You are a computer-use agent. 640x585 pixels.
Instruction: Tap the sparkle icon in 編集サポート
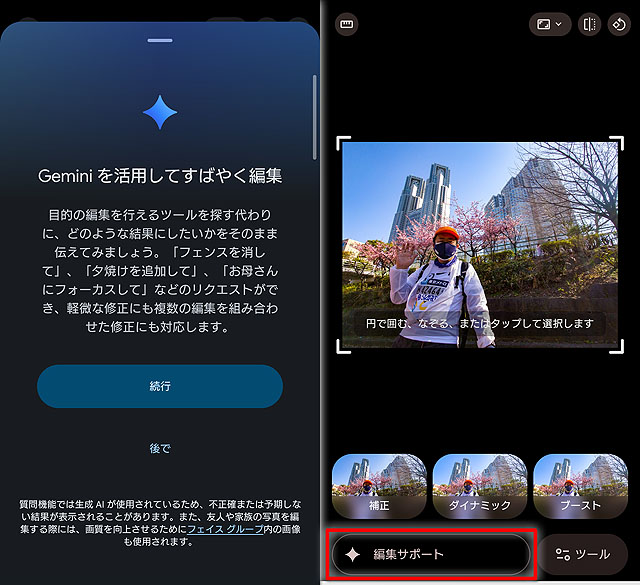(352, 554)
